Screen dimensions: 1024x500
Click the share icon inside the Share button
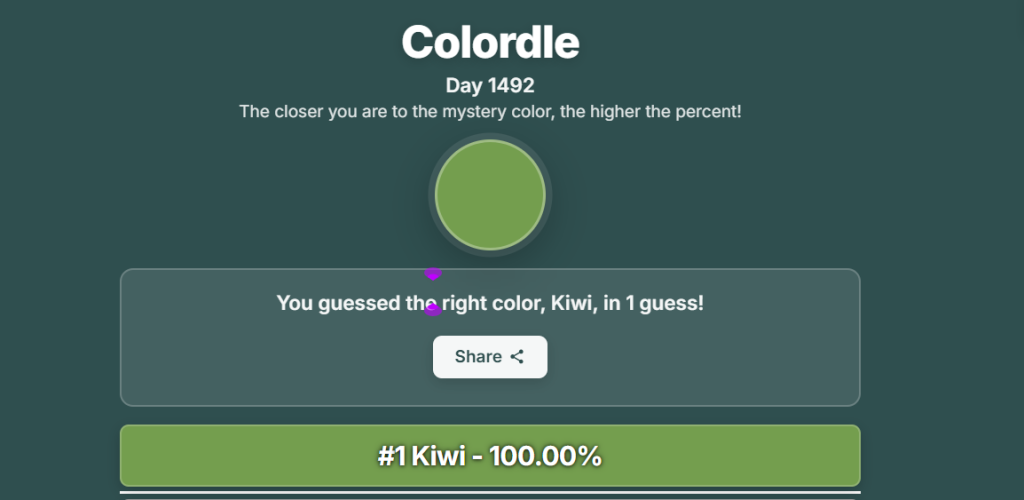pos(517,357)
